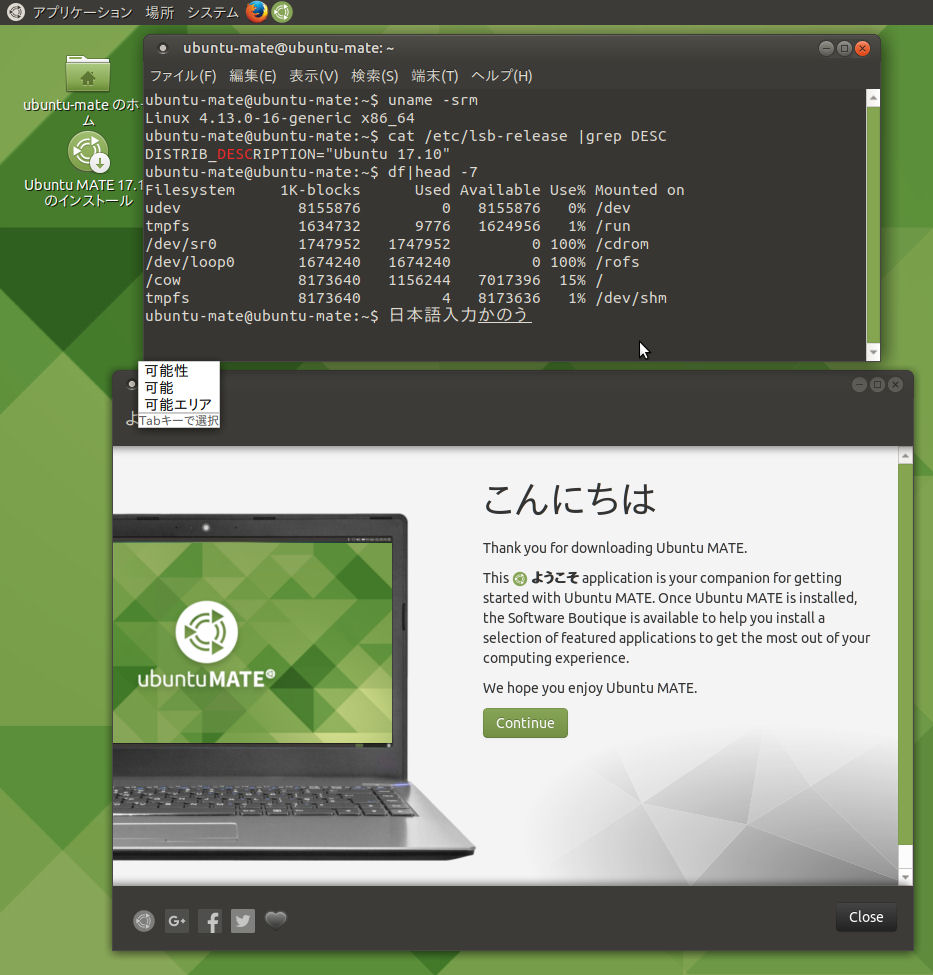Maximize the Welcome window

click(x=877, y=385)
